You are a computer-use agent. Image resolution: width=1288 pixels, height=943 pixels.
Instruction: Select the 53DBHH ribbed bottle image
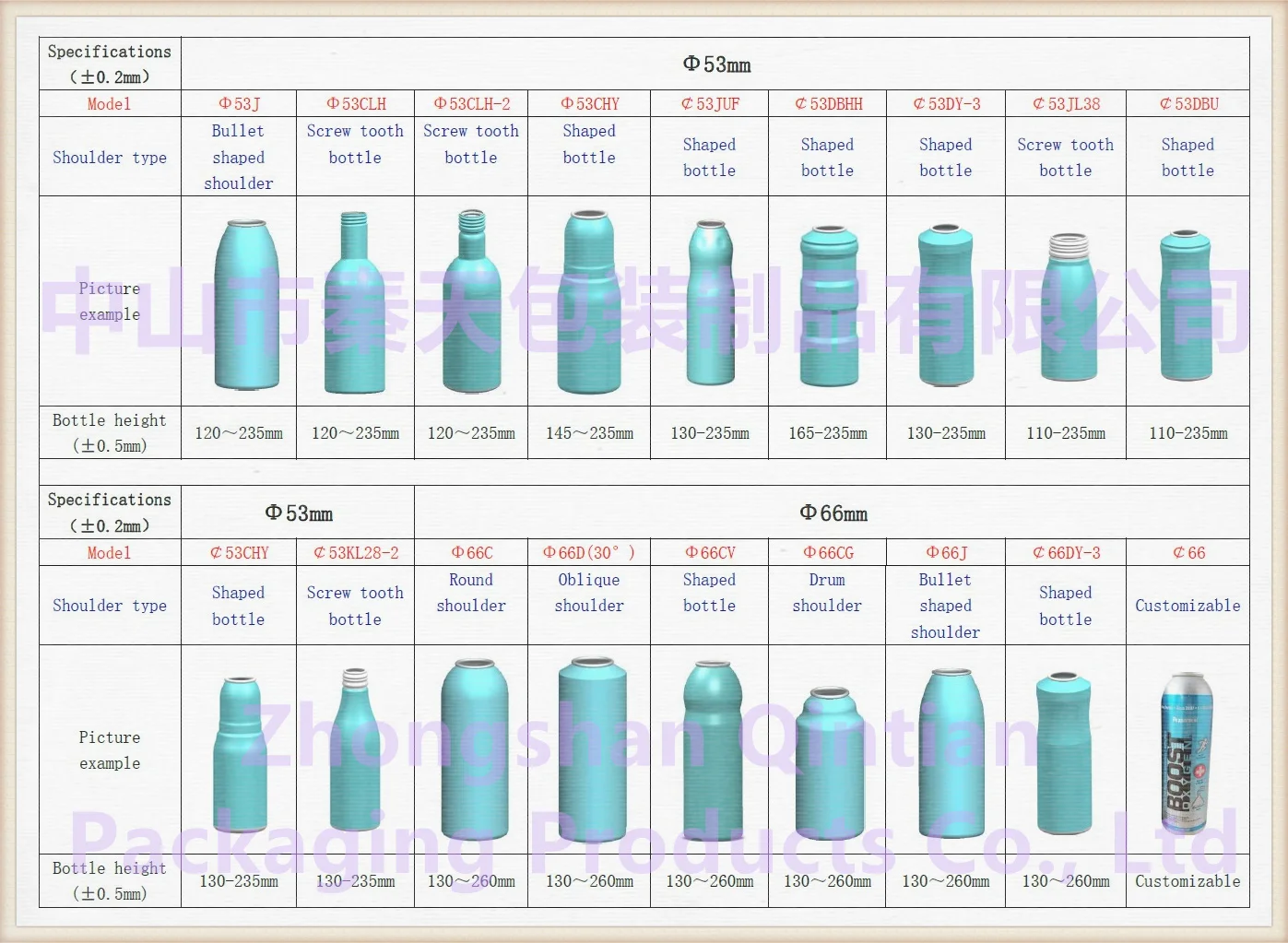(827, 305)
